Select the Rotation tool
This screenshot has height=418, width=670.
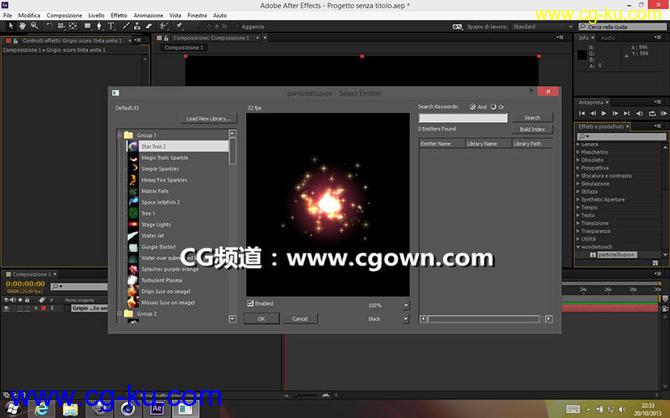(50, 26)
